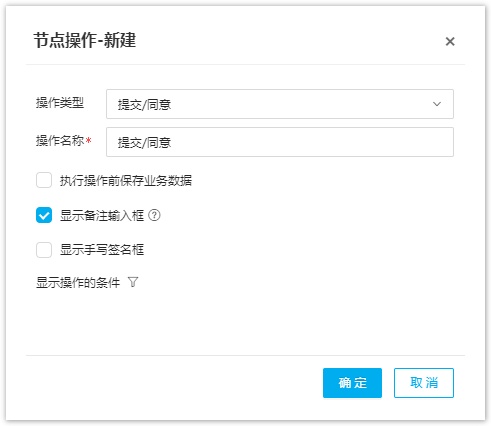The height and width of the screenshot is (426, 491).
Task: Select the 提交/同意 value shown in 操作类型
Action: pos(144,105)
